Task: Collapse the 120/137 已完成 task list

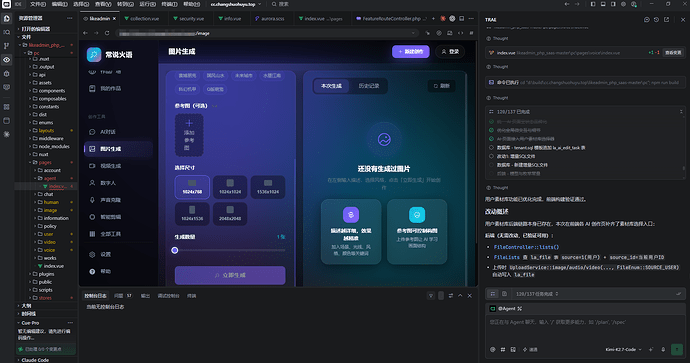Action: tap(681, 112)
